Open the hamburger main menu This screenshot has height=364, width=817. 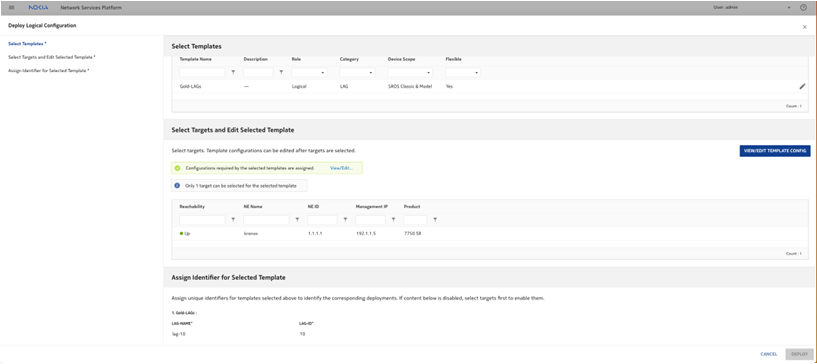12,7
